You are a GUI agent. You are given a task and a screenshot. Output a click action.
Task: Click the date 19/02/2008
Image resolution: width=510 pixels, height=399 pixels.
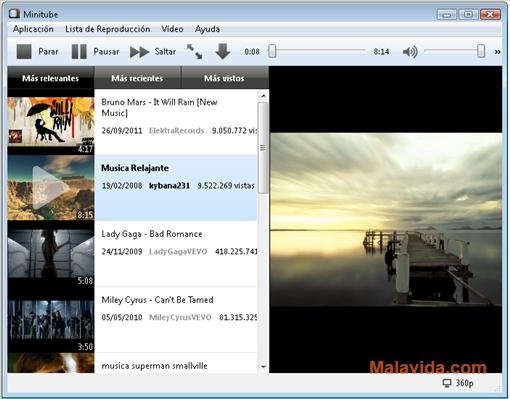coord(122,186)
